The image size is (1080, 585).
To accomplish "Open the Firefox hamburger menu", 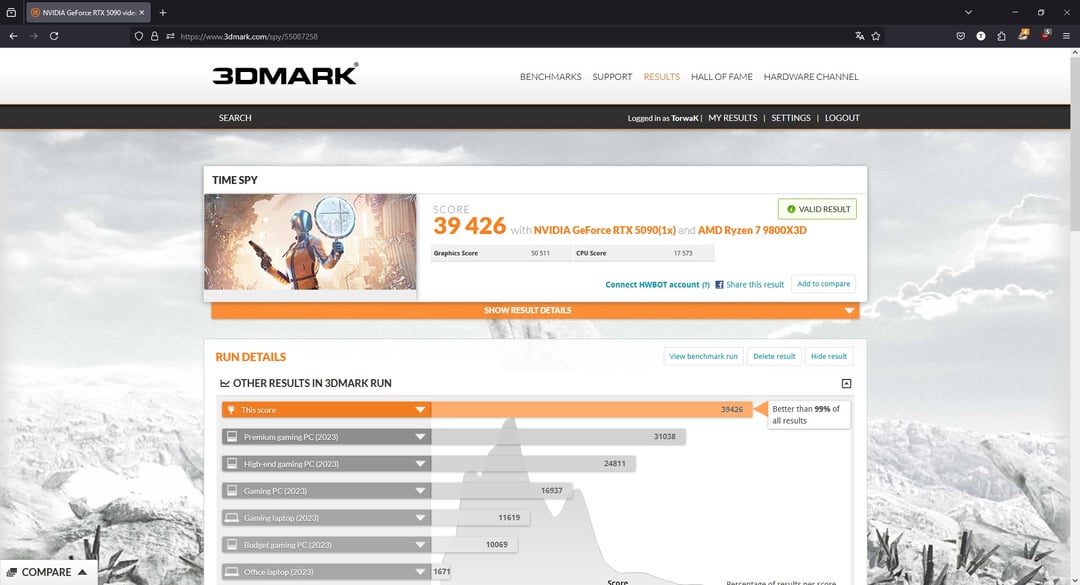I will tap(1066, 36).
